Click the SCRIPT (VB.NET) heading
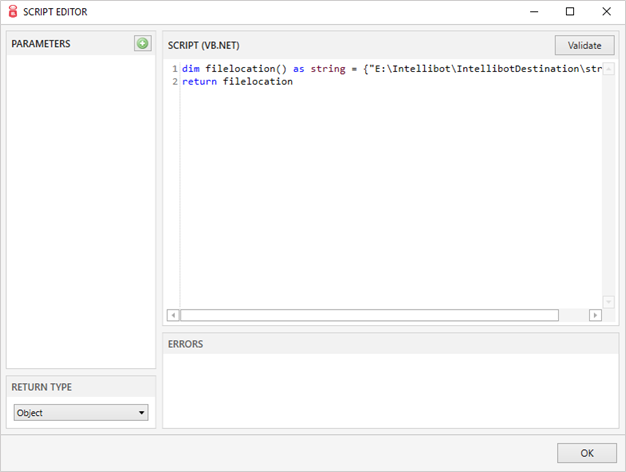The image size is (626, 472). click(x=204, y=46)
